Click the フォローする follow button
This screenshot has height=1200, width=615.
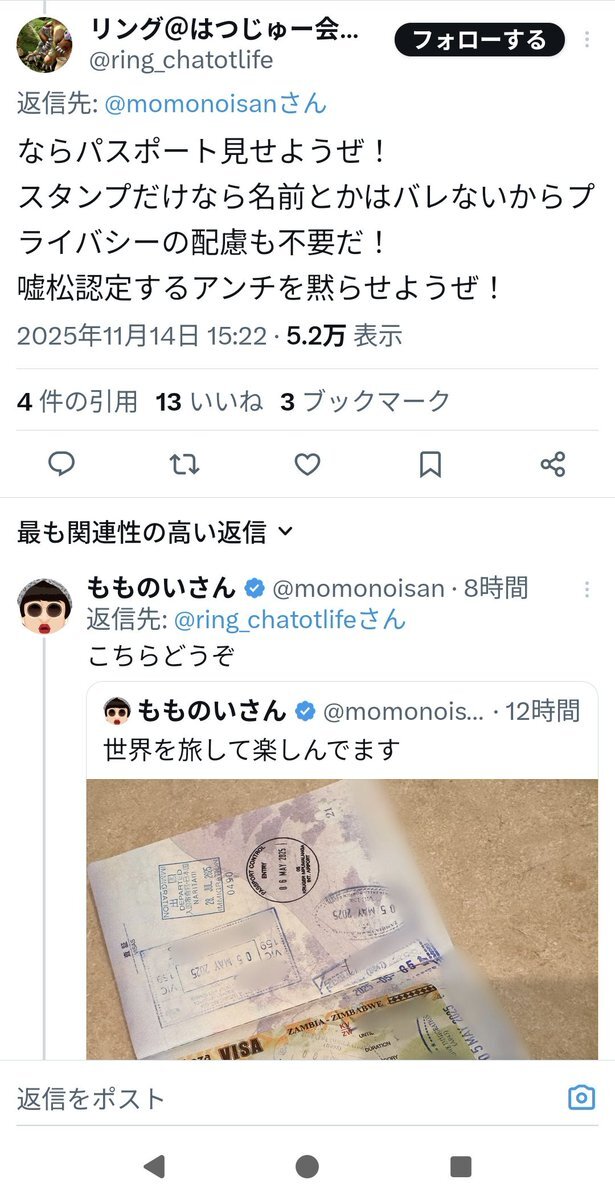point(479,40)
